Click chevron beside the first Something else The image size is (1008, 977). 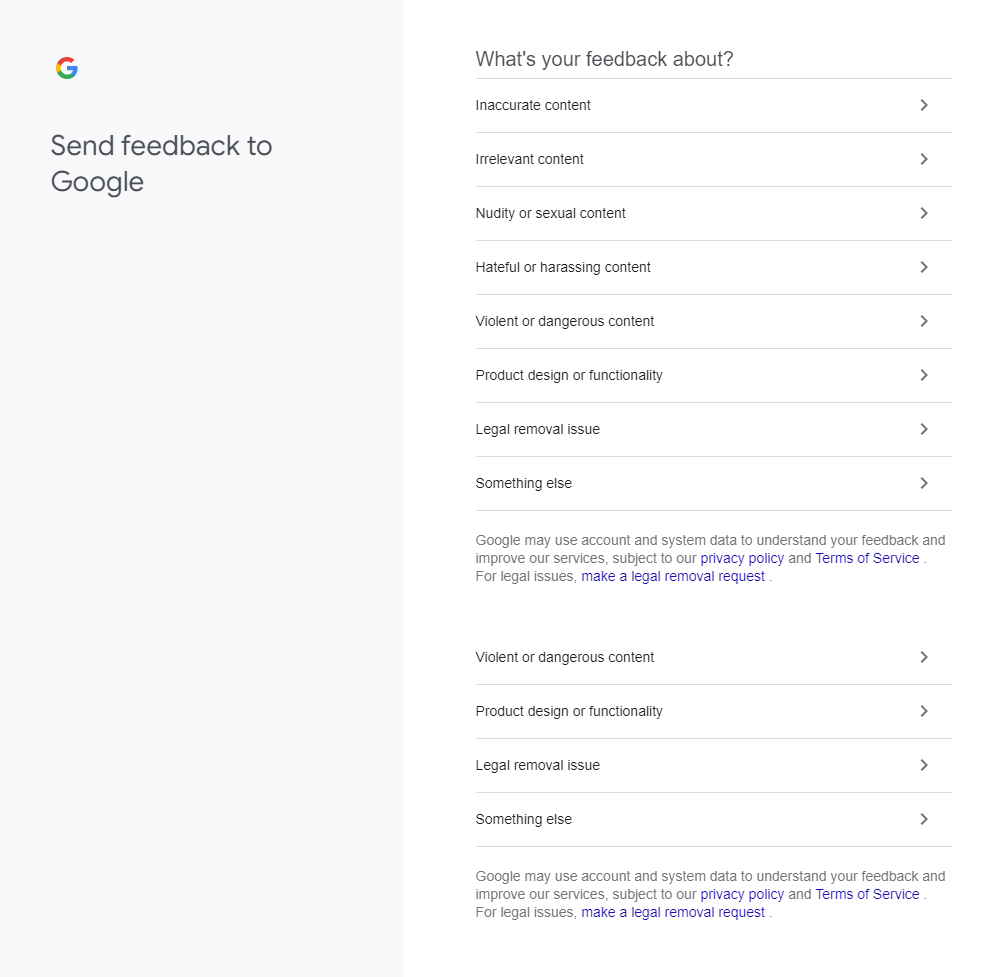click(924, 483)
